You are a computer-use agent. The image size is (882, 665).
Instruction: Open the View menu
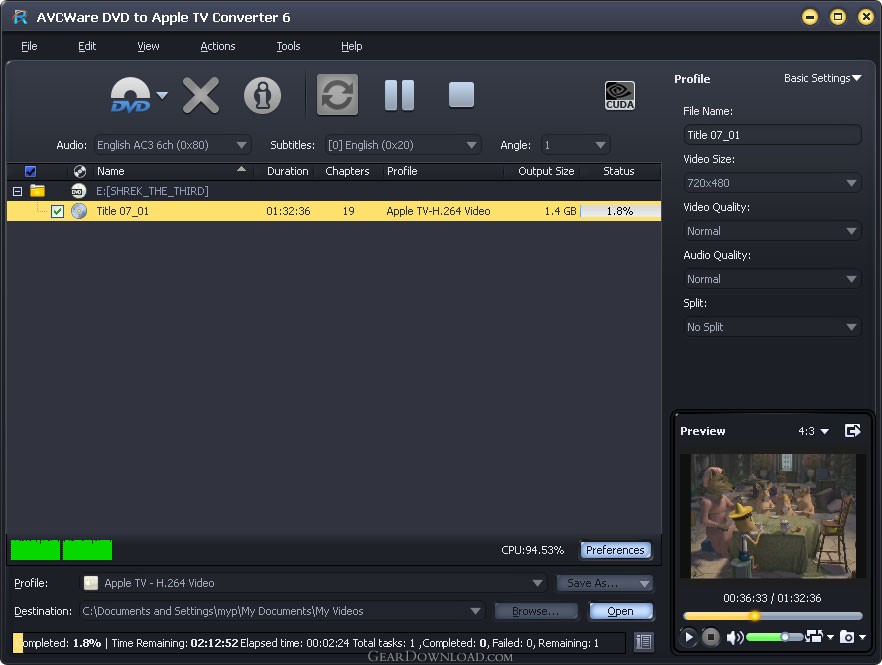(148, 46)
